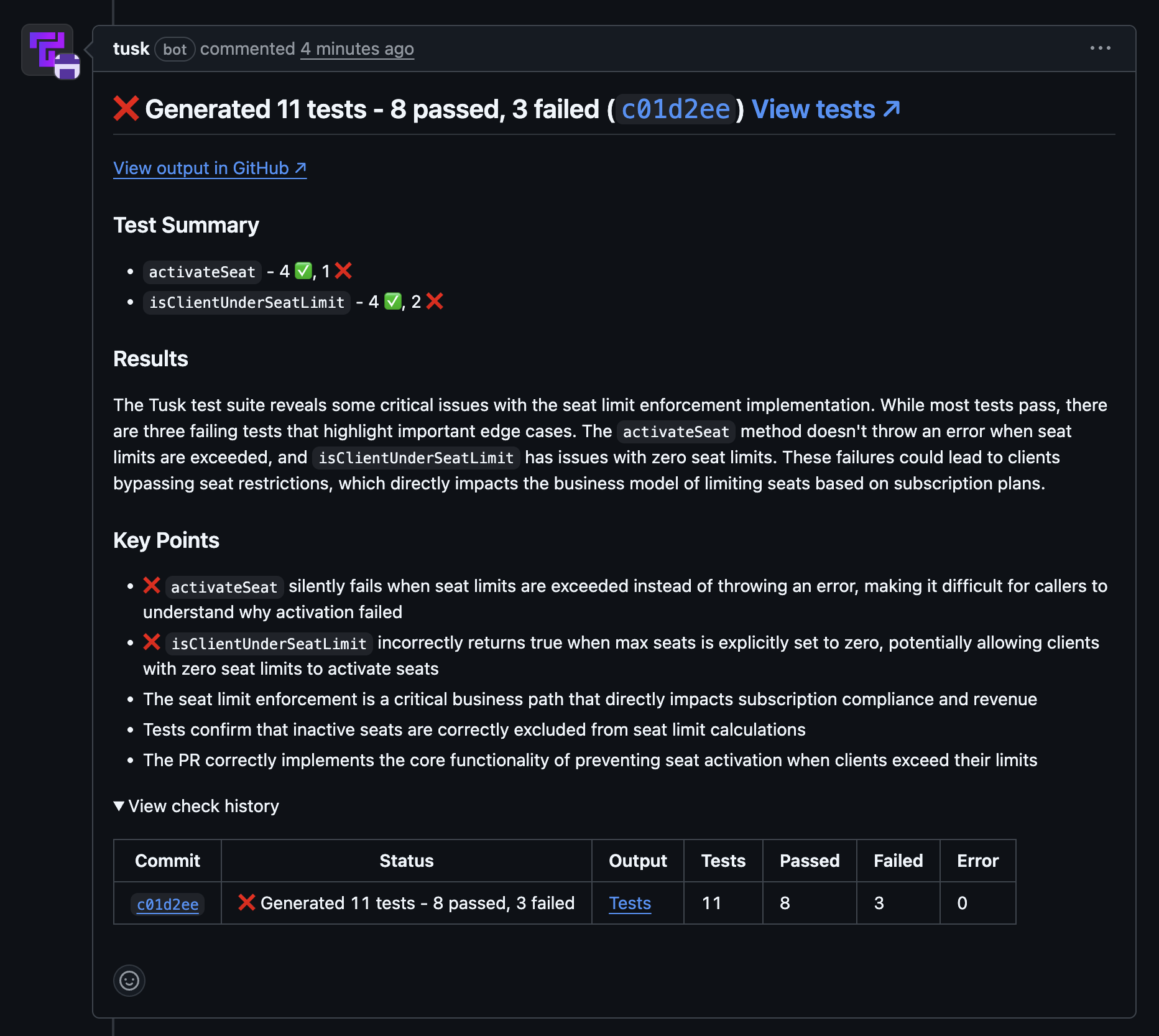1159x1036 pixels.
Task: Click the 4 minutes ago timestamp
Action: point(357,49)
